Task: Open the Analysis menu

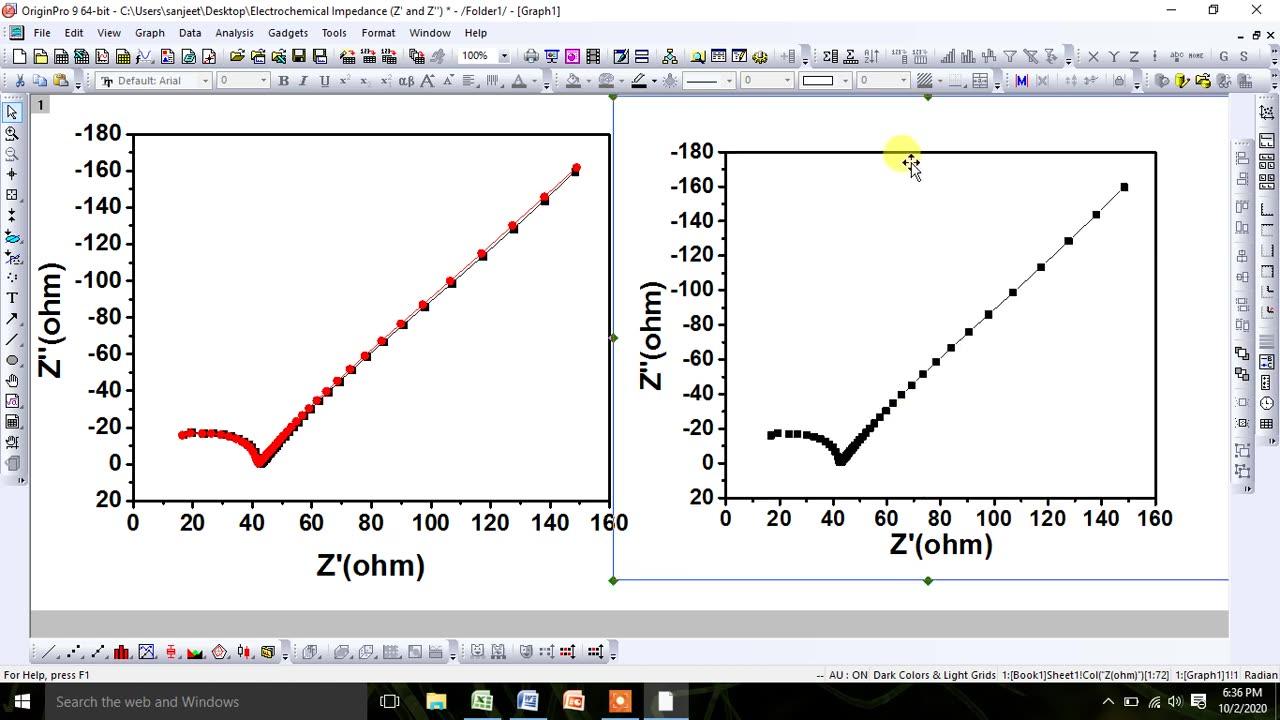Action: 234,32
